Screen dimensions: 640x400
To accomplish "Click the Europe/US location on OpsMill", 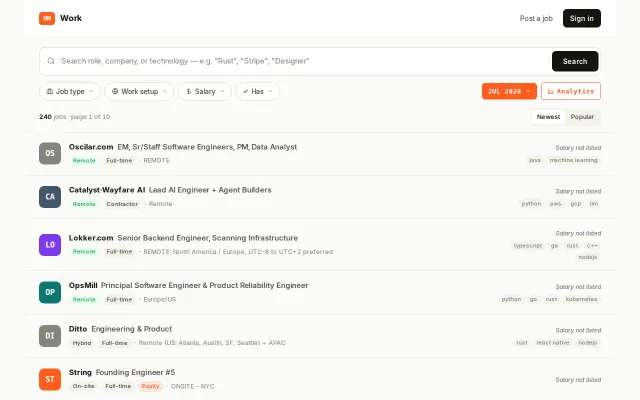I will pyautogui.click(x=160, y=300).
